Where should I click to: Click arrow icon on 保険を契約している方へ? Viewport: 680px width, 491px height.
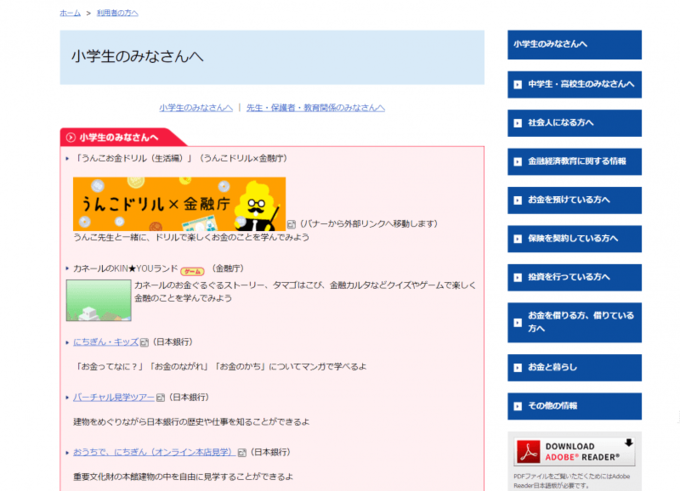pos(518,239)
